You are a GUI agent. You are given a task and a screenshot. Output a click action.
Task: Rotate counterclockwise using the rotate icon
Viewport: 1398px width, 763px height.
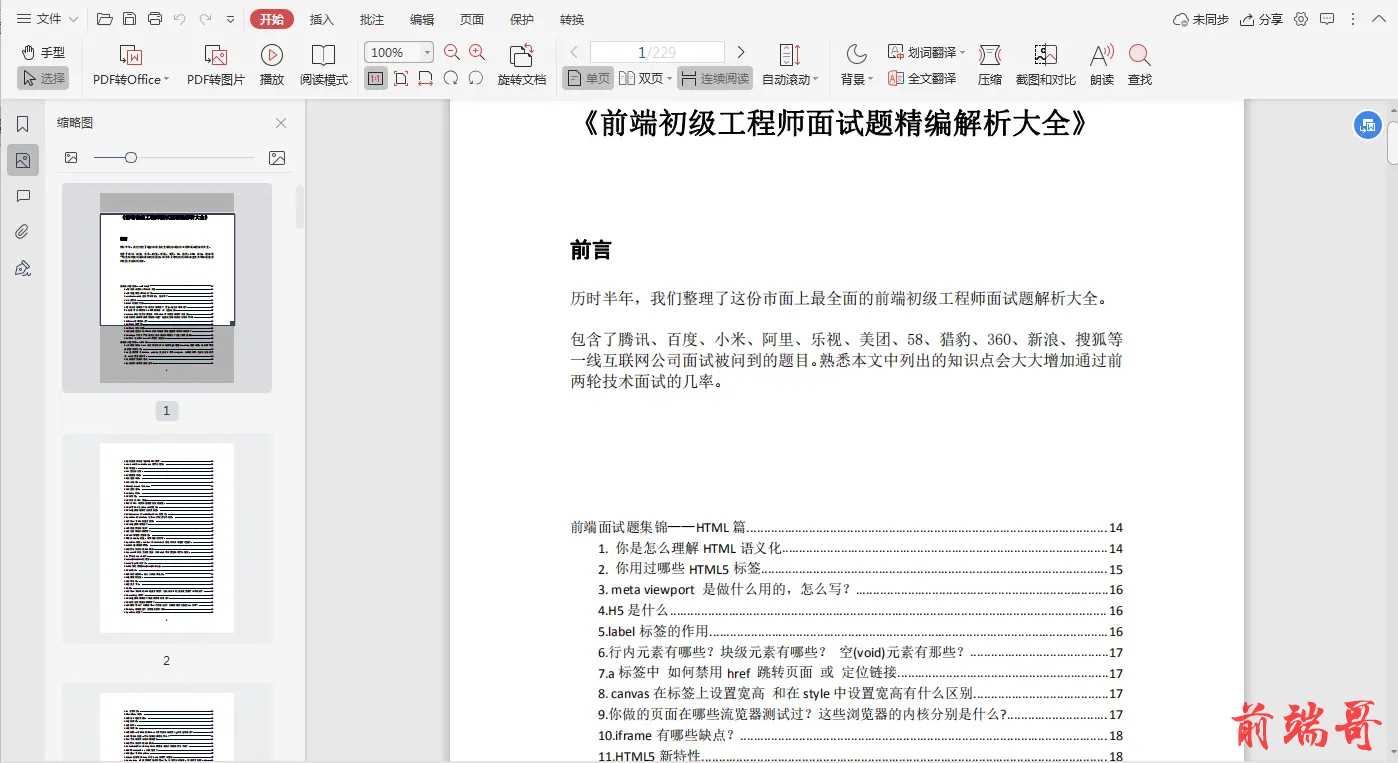click(x=476, y=78)
